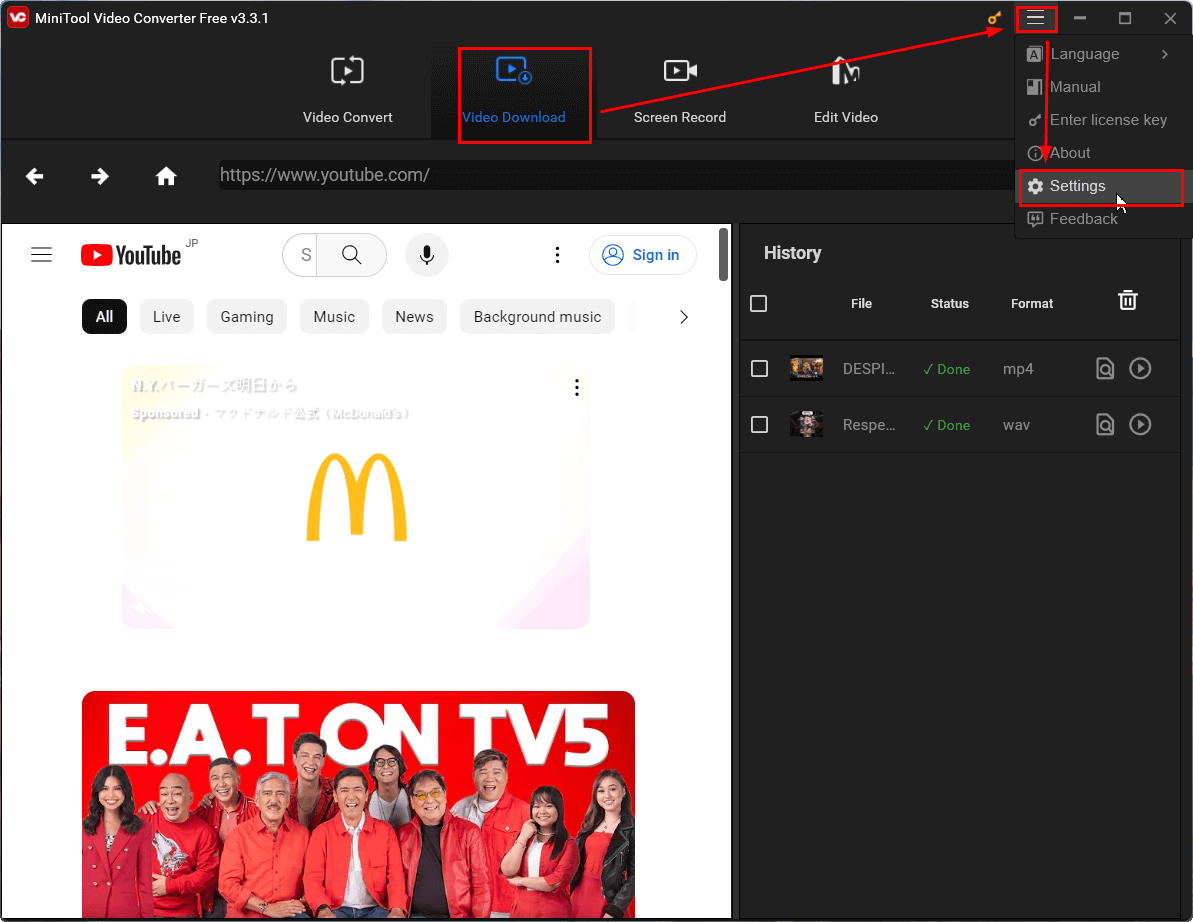Viewport: 1193px width, 922px height.
Task: Select the Live category chip
Action: pos(167,317)
